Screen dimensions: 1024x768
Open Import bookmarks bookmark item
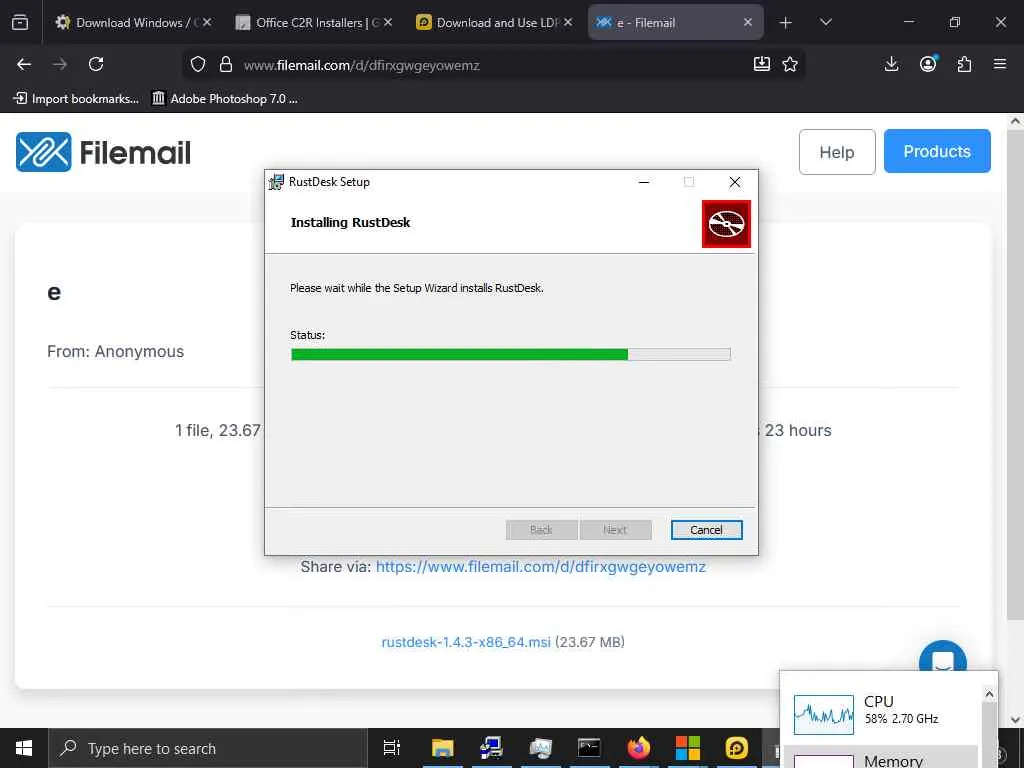pyautogui.click(x=76, y=99)
